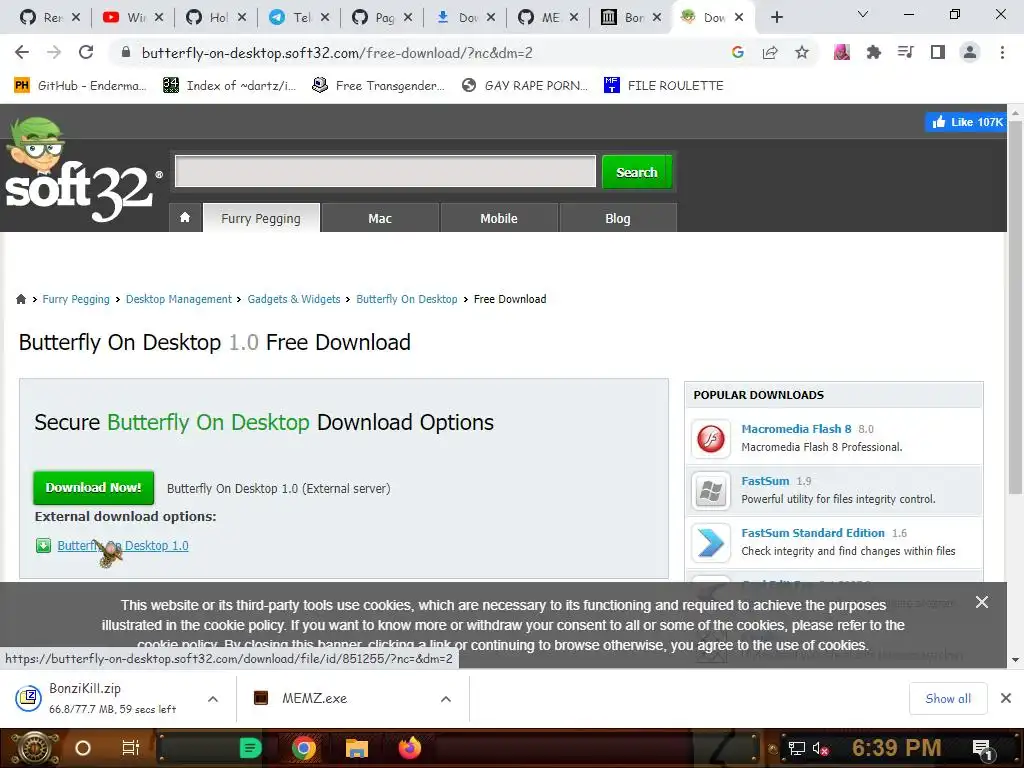Click the green Search button
1024x768 pixels.
637,172
